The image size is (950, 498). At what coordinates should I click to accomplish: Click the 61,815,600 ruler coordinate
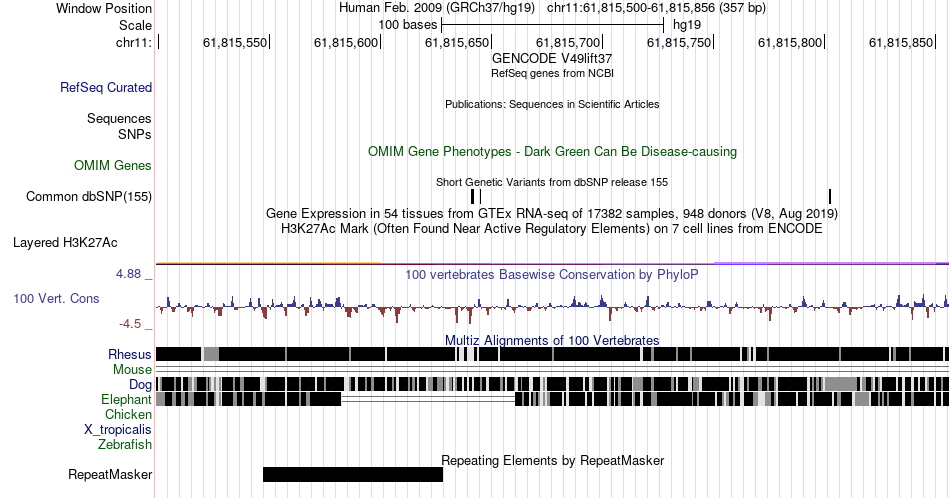(346, 42)
